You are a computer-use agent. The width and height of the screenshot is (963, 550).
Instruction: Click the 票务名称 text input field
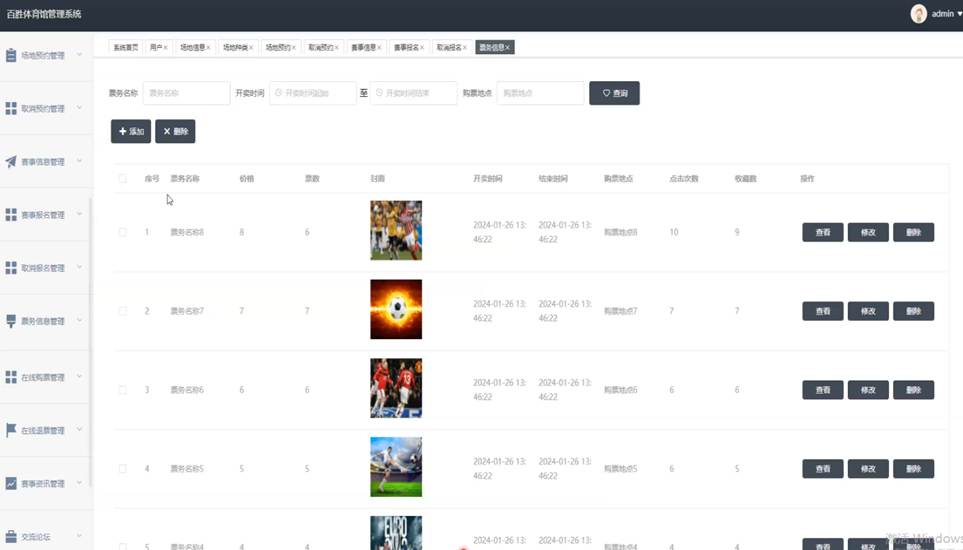186,93
